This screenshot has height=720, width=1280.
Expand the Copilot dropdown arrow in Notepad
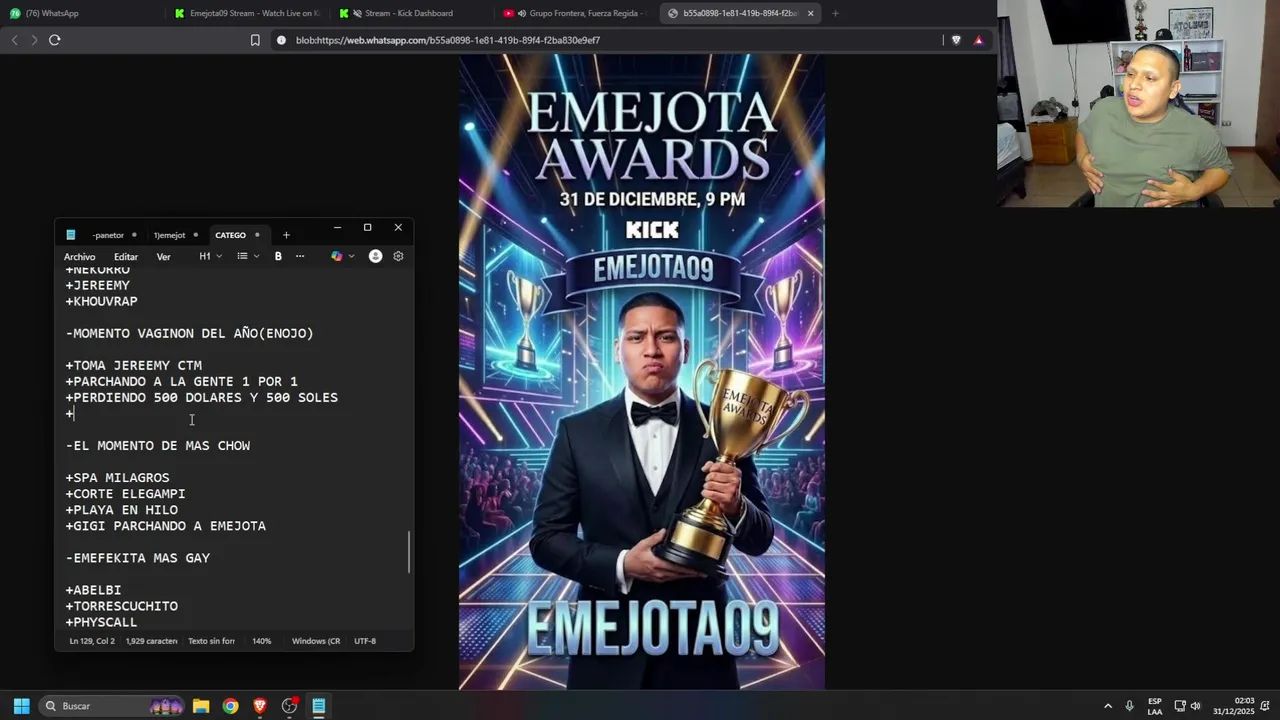coord(351,256)
